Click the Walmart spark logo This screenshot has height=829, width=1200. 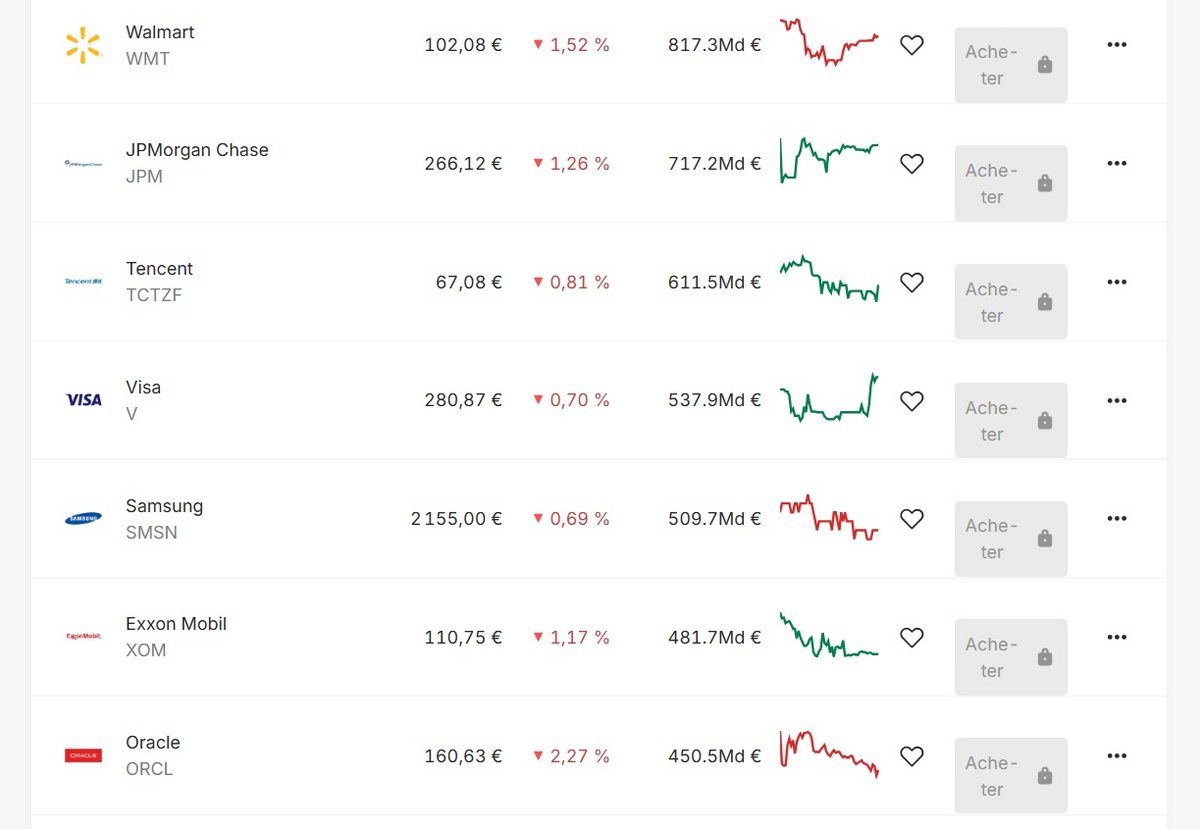[83, 45]
